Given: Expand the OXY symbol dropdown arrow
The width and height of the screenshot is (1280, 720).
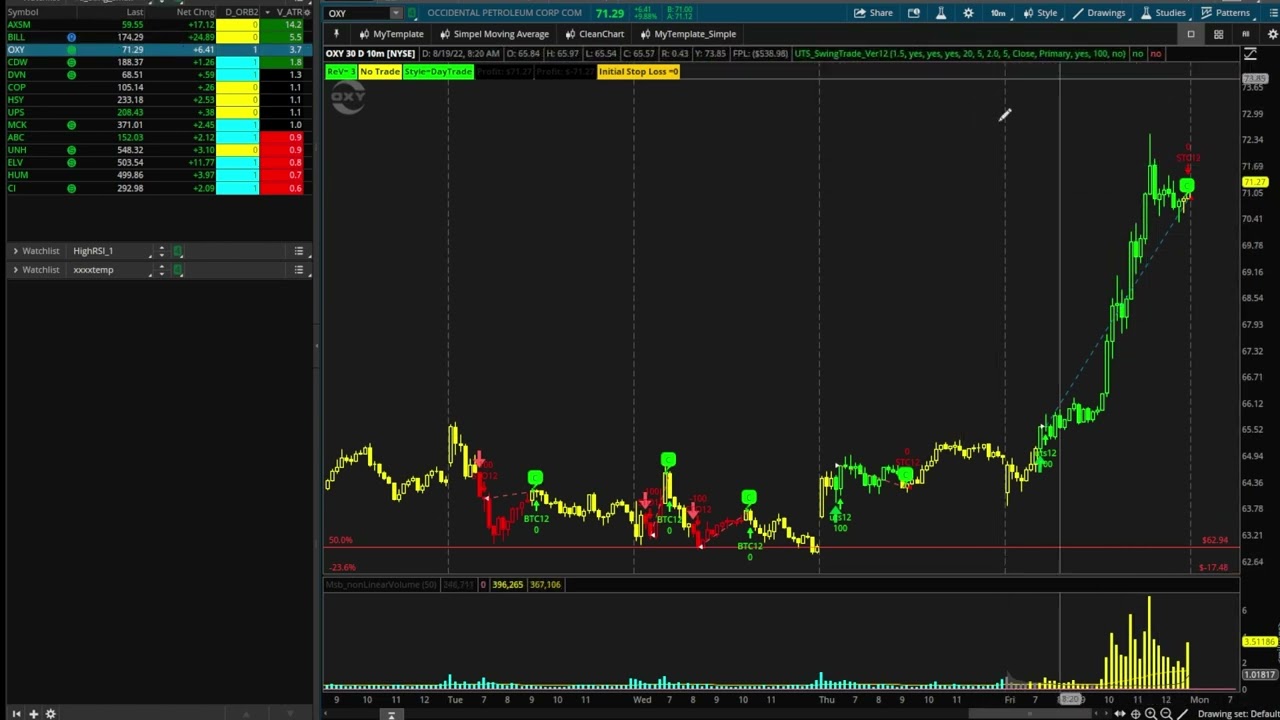Looking at the screenshot, I should (396, 13).
